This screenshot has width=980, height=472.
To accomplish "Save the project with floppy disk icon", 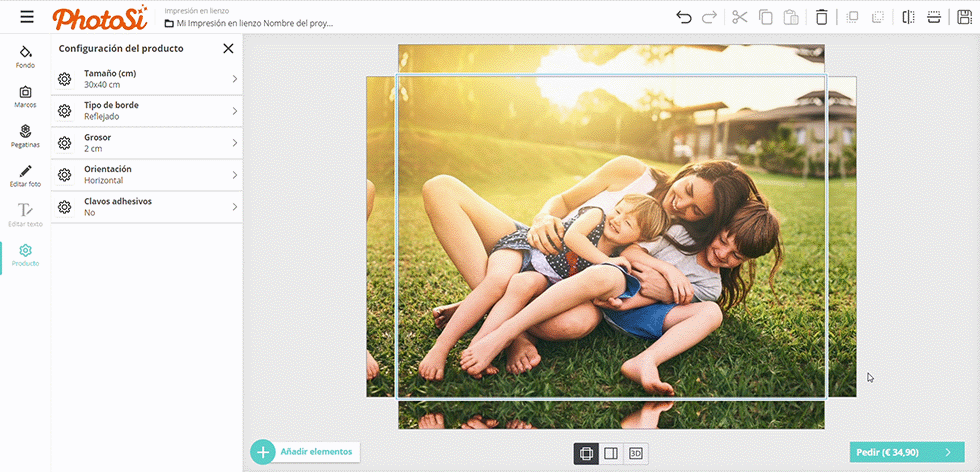I will coord(964,17).
